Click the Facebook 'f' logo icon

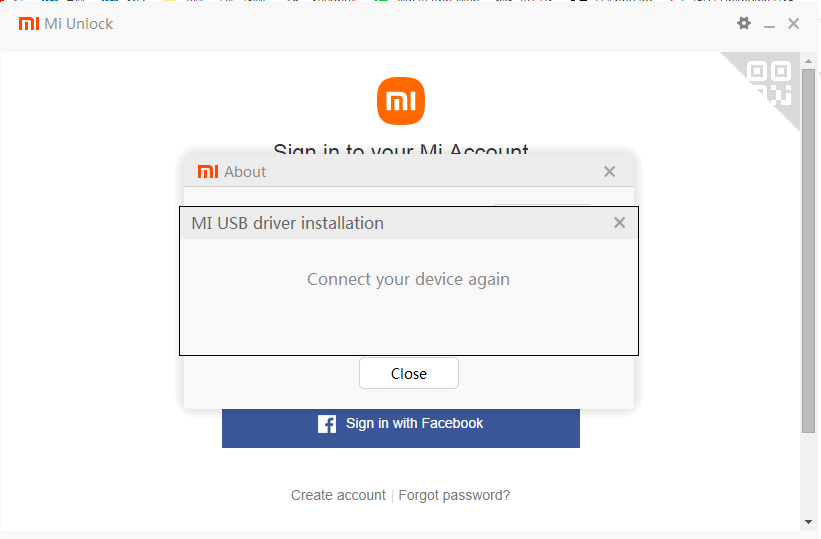coord(327,424)
